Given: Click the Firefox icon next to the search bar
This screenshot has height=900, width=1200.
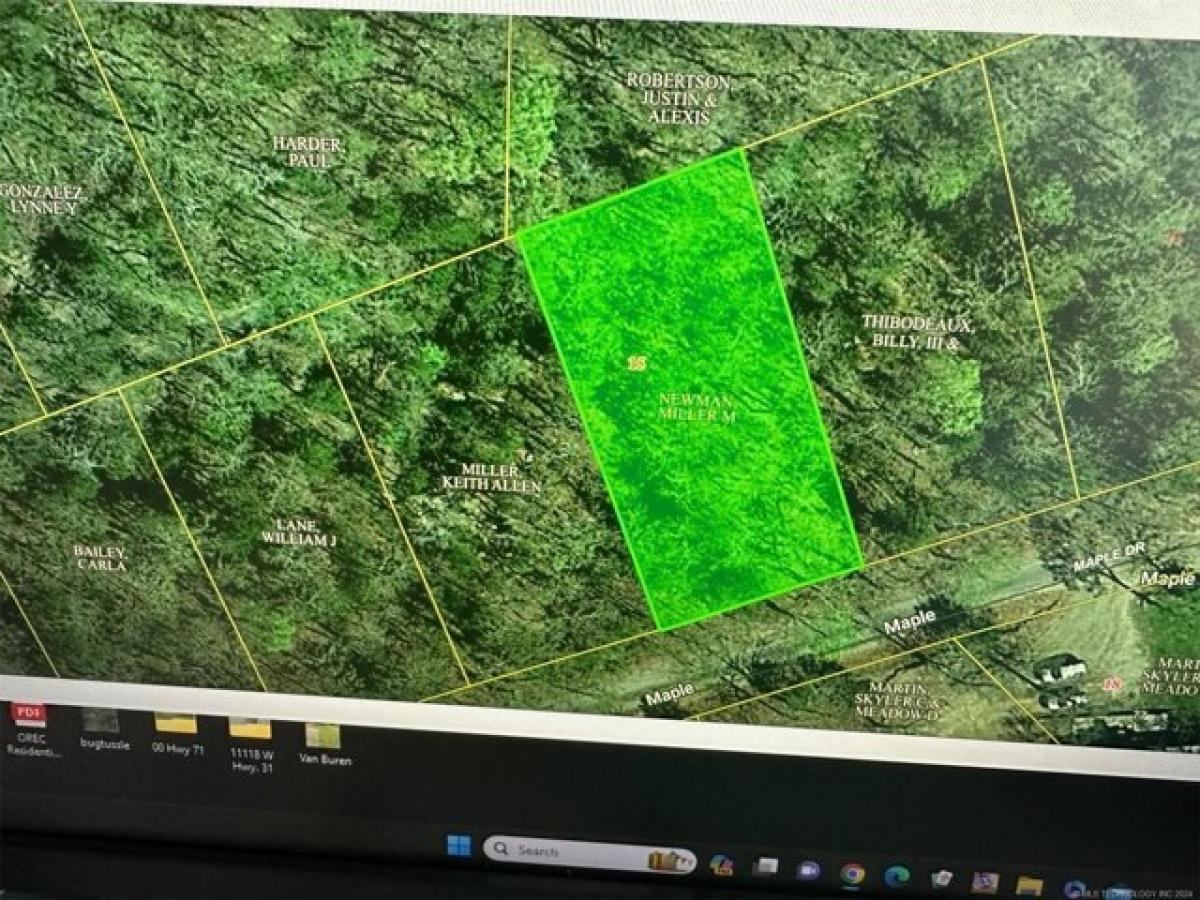Looking at the screenshot, I should 720,861.
